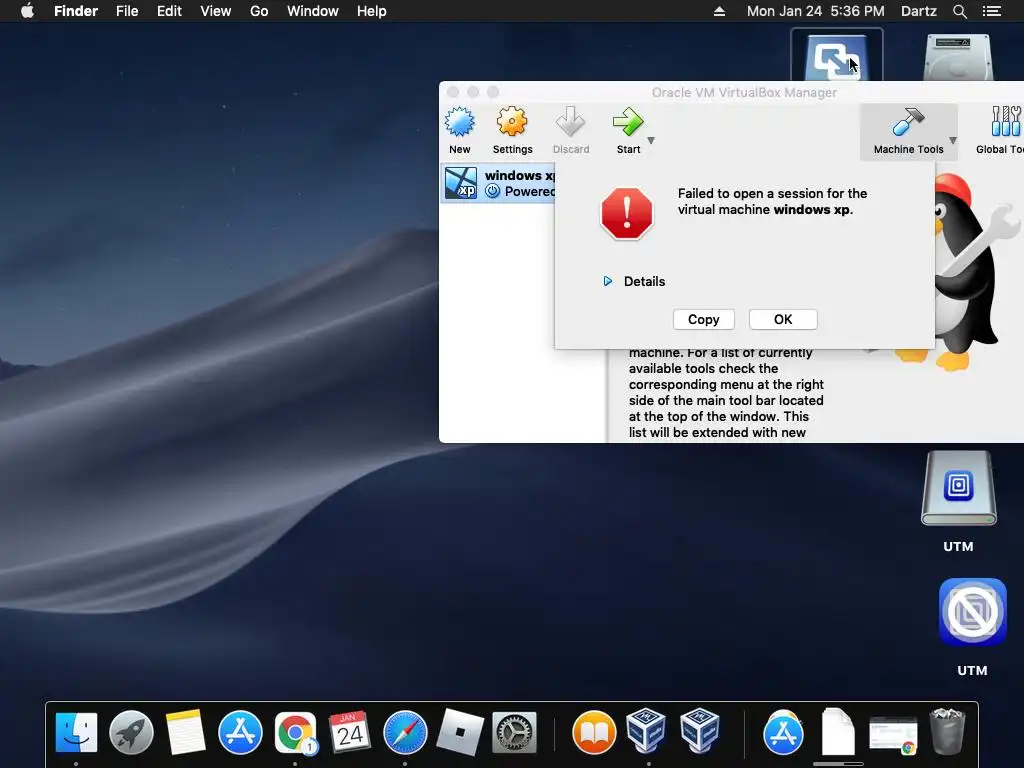This screenshot has width=1024, height=768.
Task: Click the Copy button in error dialog
Action: (x=703, y=319)
